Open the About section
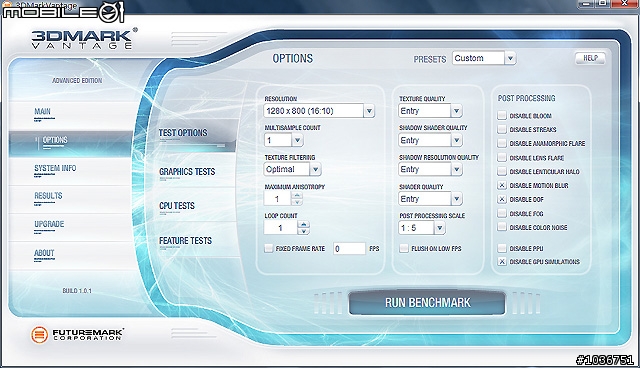This screenshot has height=368, width=640. 44,253
